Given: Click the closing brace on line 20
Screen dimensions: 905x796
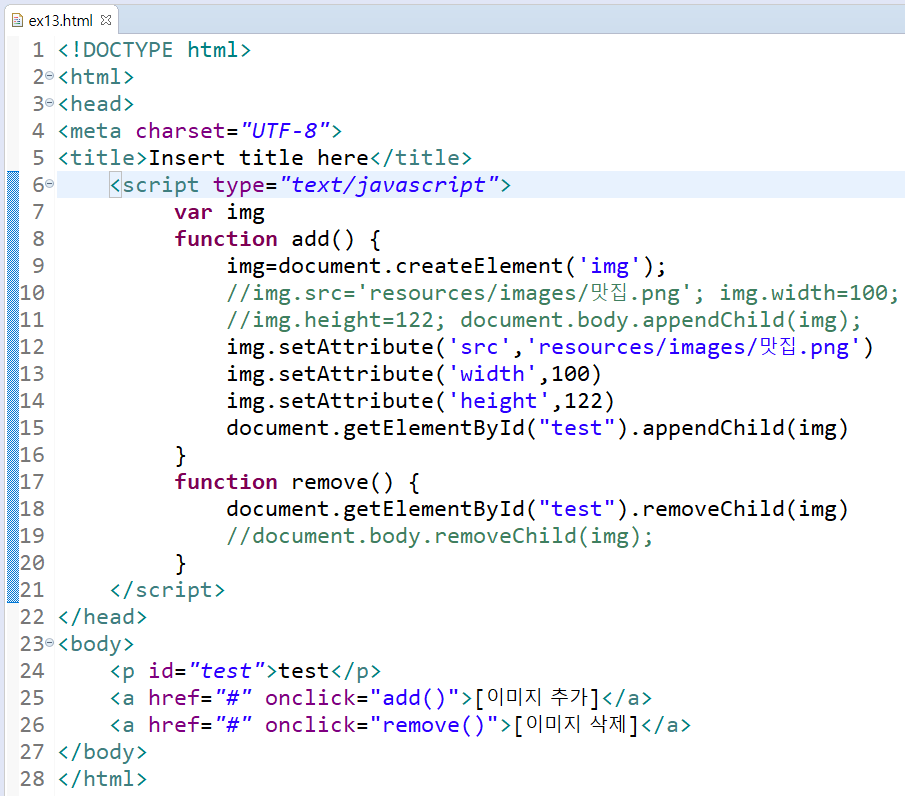Looking at the screenshot, I should (181, 563).
